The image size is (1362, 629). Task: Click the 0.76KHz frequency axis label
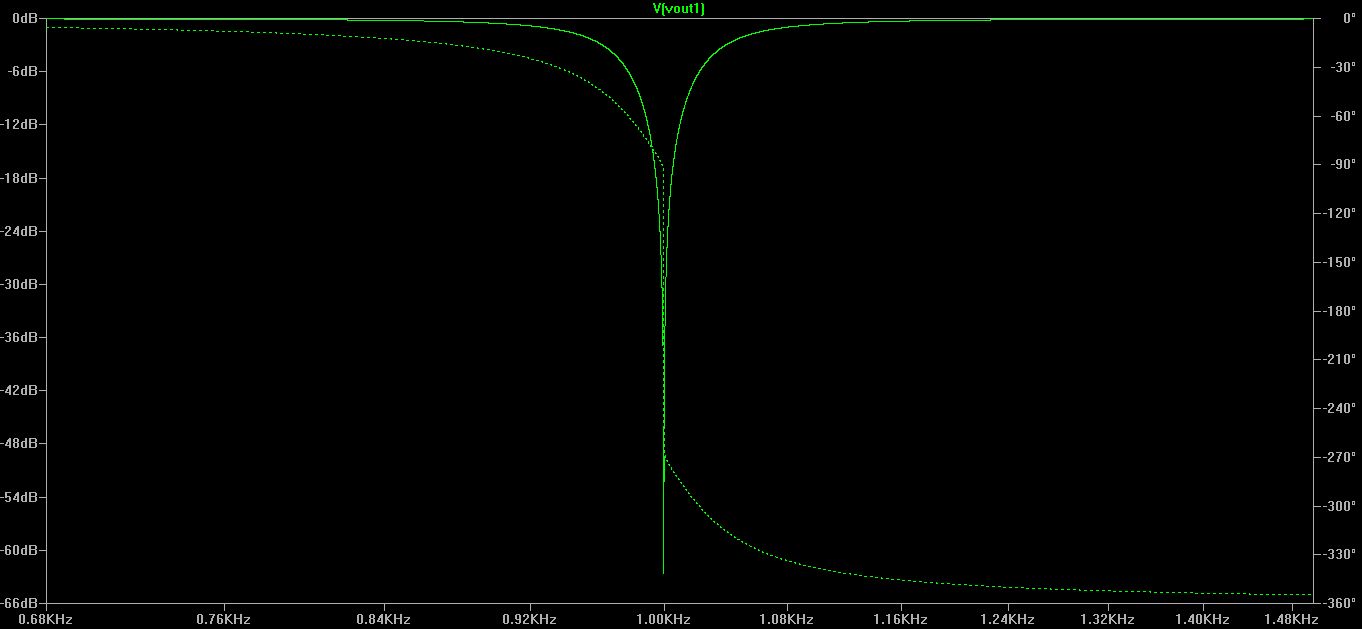(x=223, y=620)
